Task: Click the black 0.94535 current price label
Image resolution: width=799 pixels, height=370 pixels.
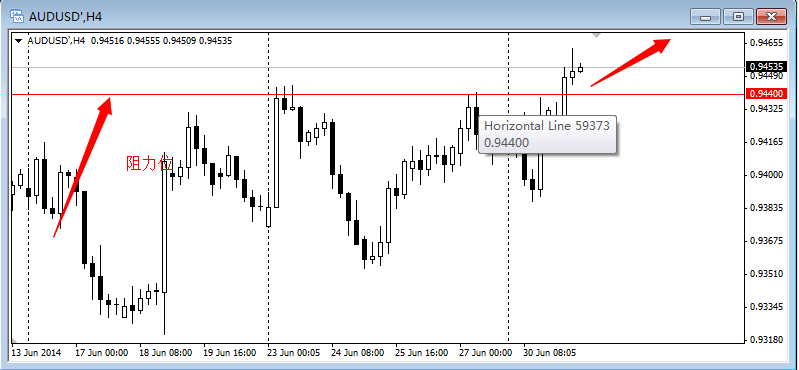Action: tap(767, 66)
